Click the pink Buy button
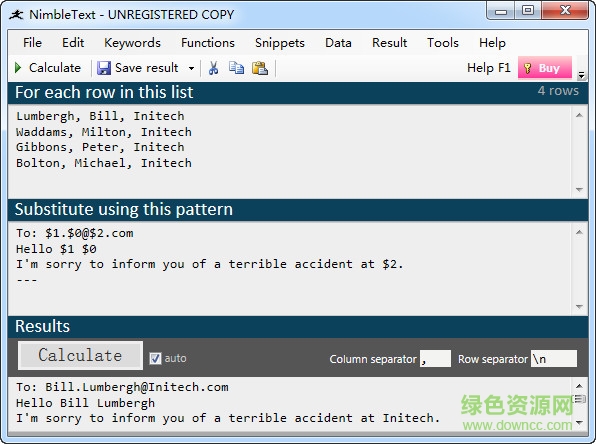This screenshot has height=444, width=596. coord(545,68)
